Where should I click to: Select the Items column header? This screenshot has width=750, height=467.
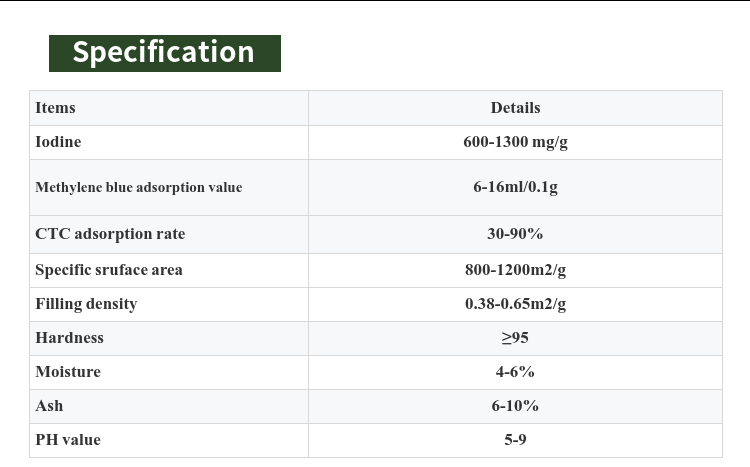[x=55, y=108]
